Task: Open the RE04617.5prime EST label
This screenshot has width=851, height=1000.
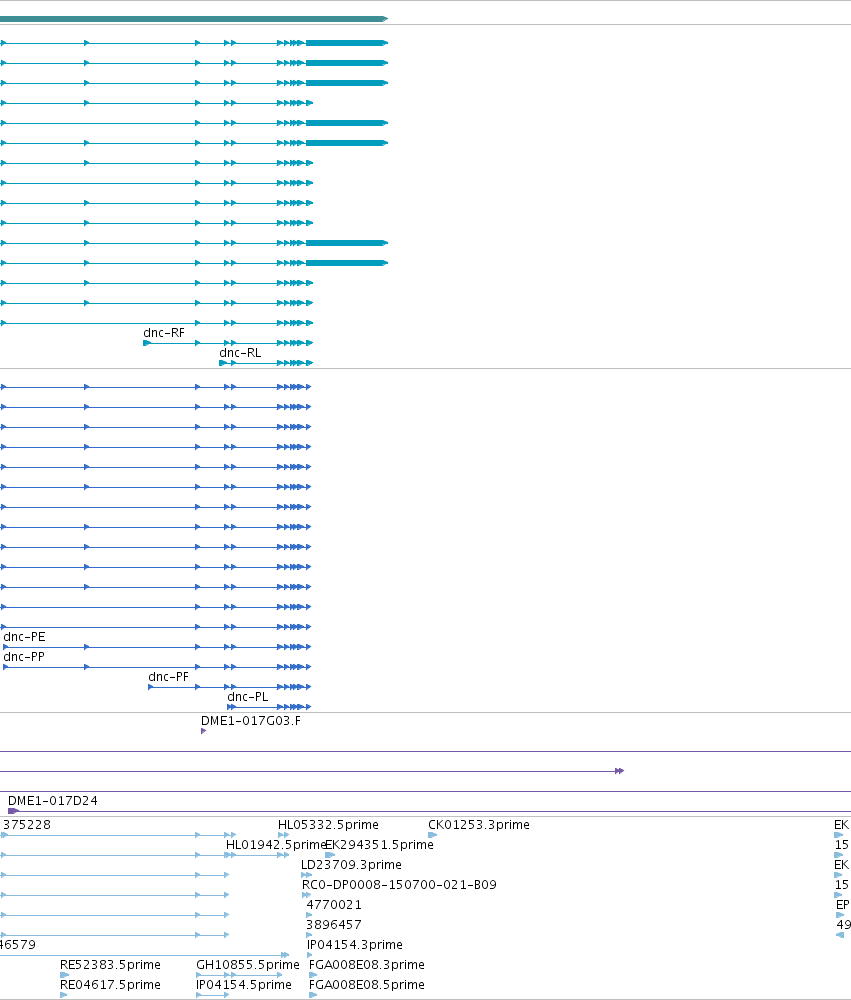Action: click(110, 985)
